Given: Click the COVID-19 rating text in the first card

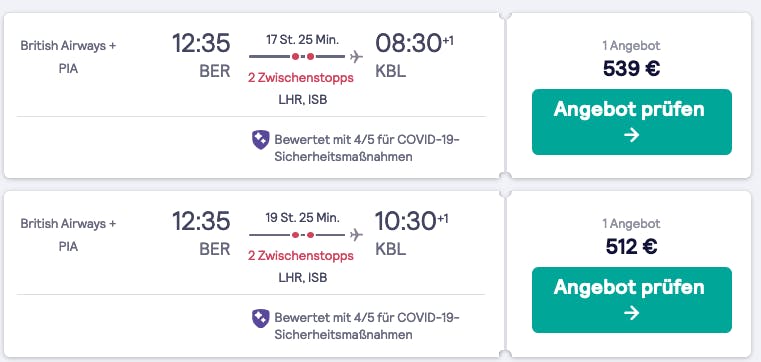Looking at the screenshot, I should point(367,148).
